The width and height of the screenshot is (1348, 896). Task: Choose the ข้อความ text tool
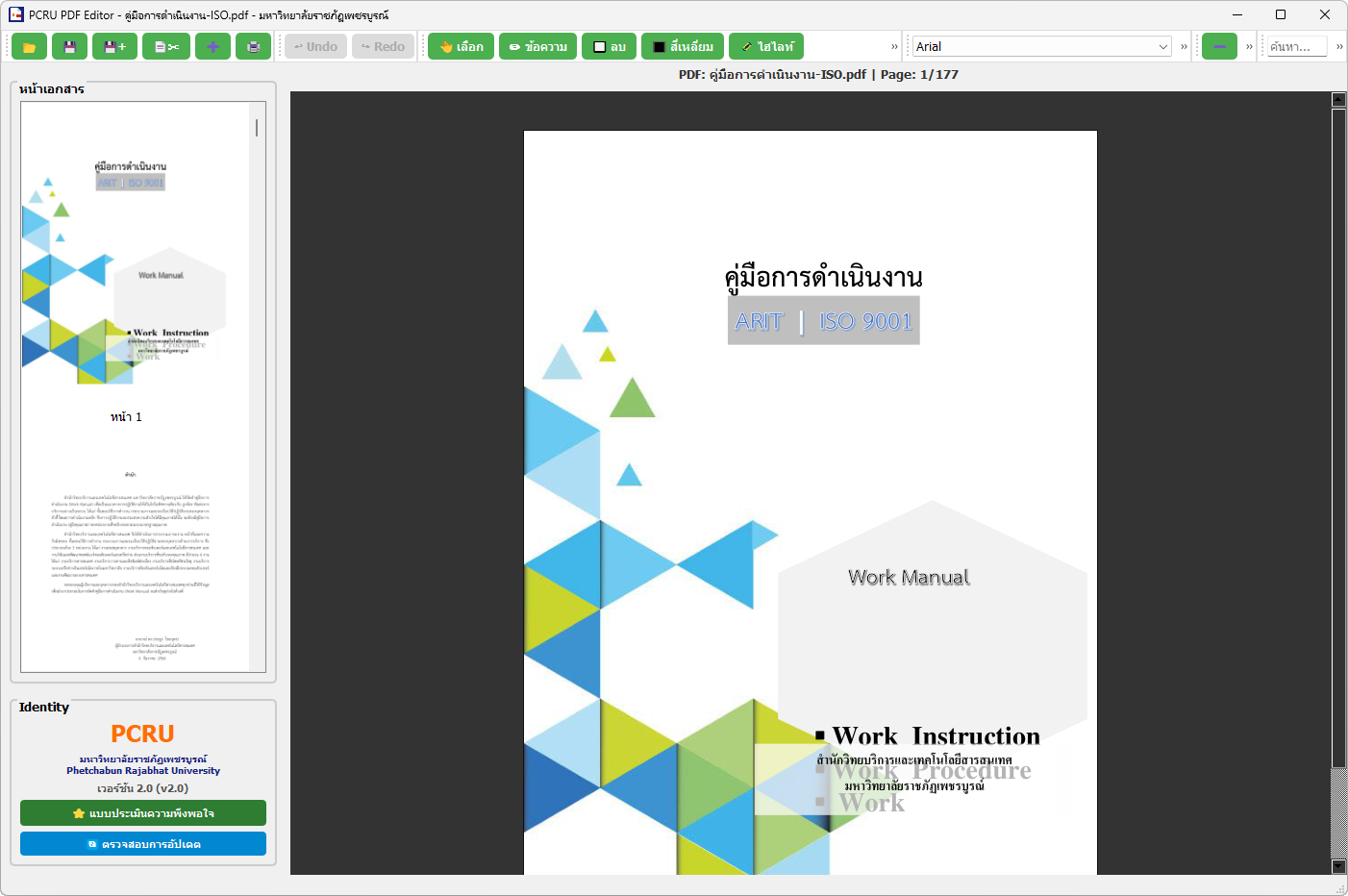click(x=537, y=47)
